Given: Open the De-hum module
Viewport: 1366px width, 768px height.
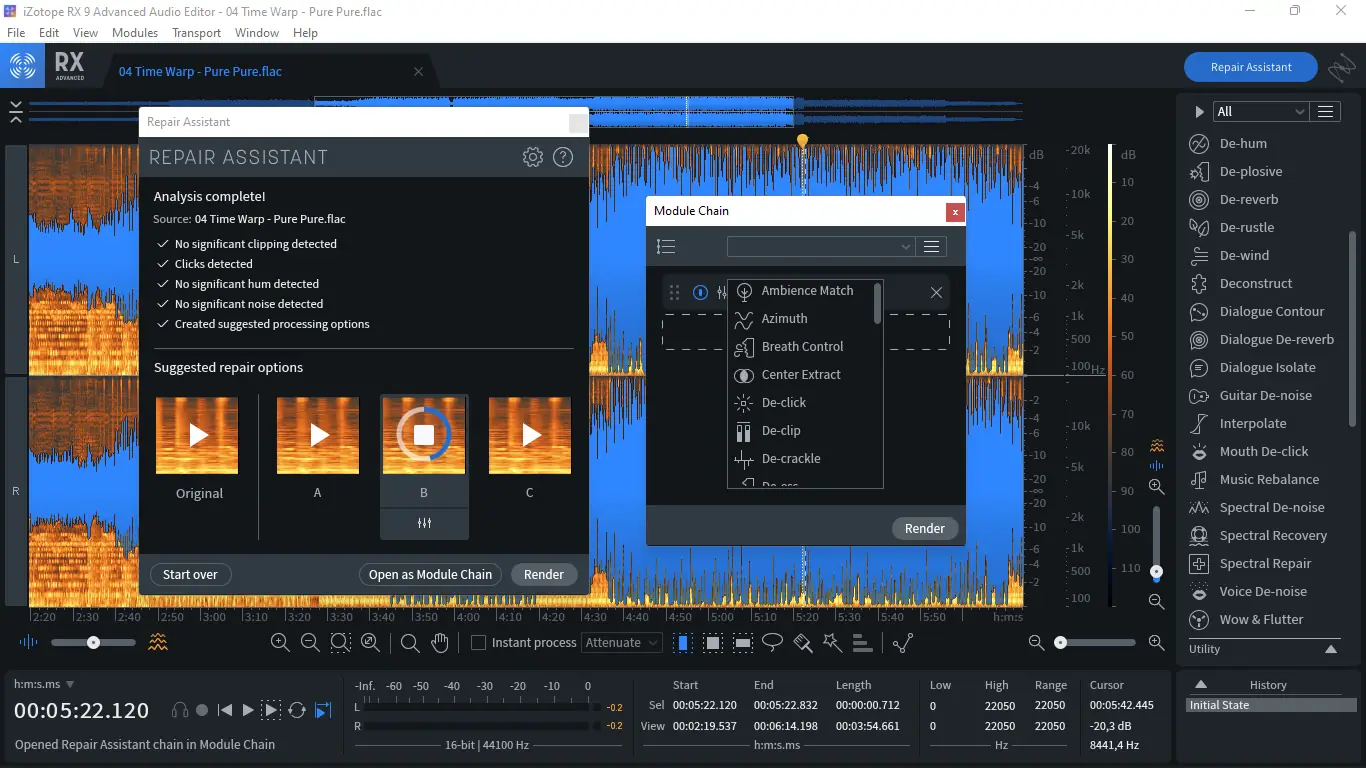Looking at the screenshot, I should pos(1242,143).
